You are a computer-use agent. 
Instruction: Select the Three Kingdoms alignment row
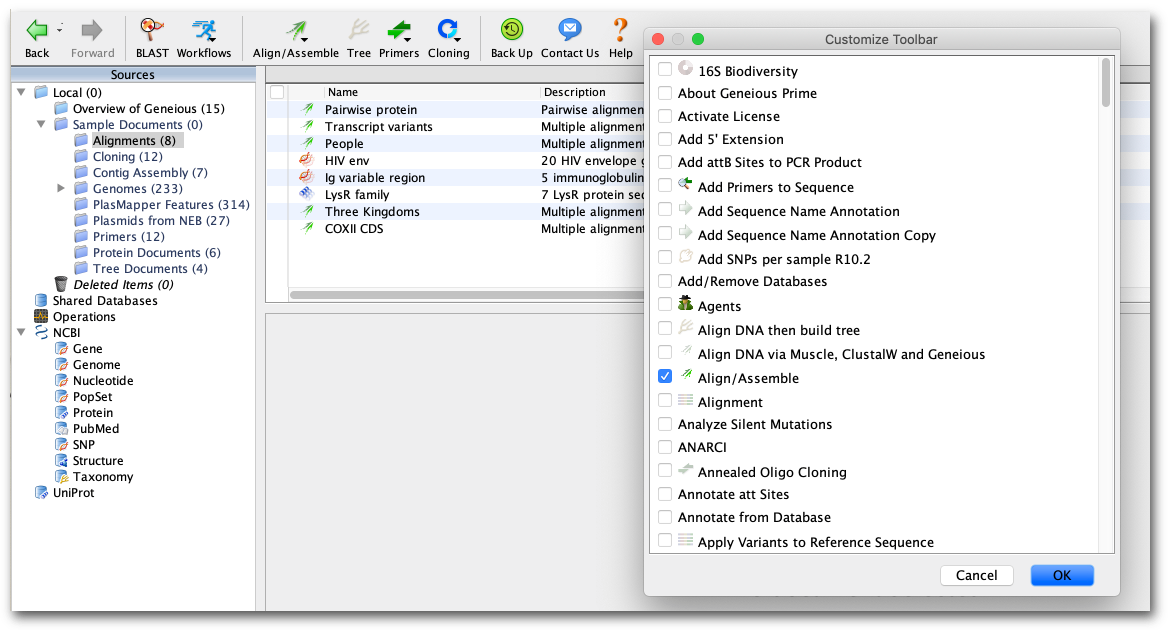[455, 211]
